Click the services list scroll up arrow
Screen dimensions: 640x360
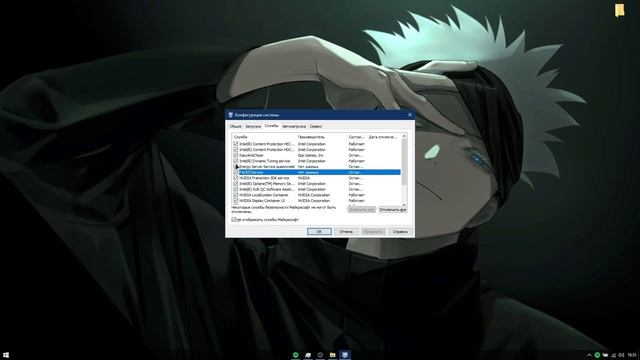(404, 136)
